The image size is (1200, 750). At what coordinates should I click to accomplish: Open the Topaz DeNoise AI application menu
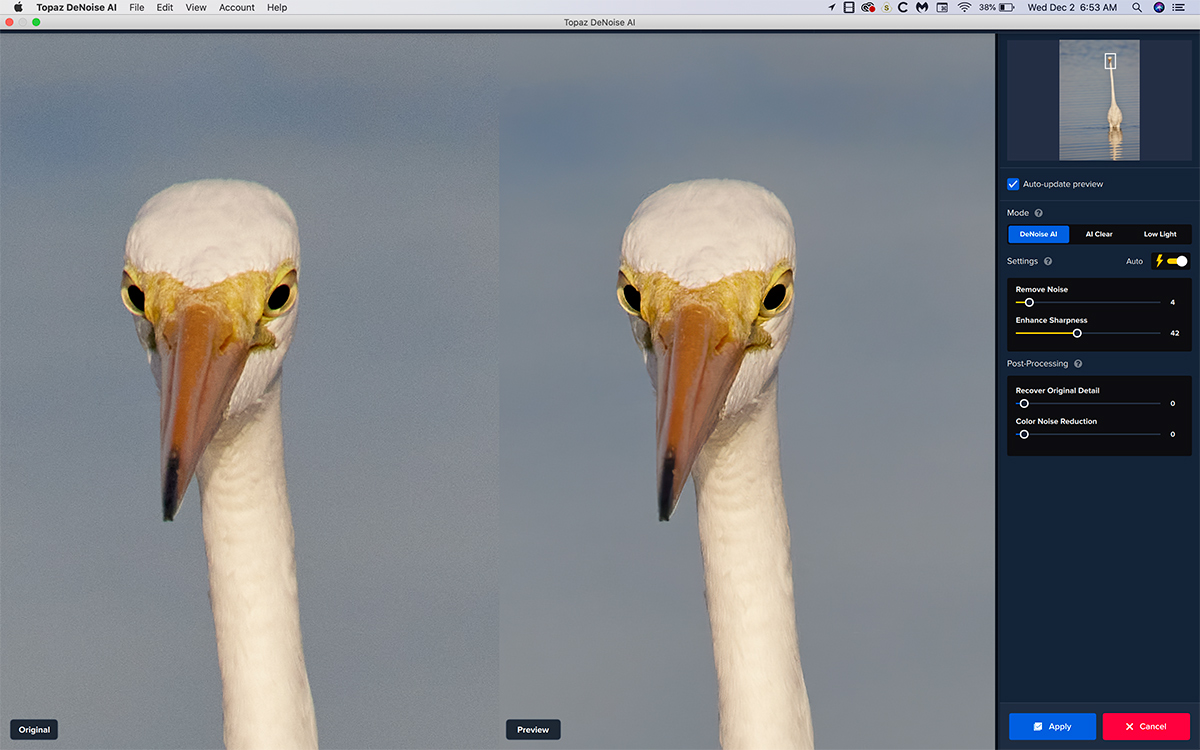pyautogui.click(x=77, y=7)
